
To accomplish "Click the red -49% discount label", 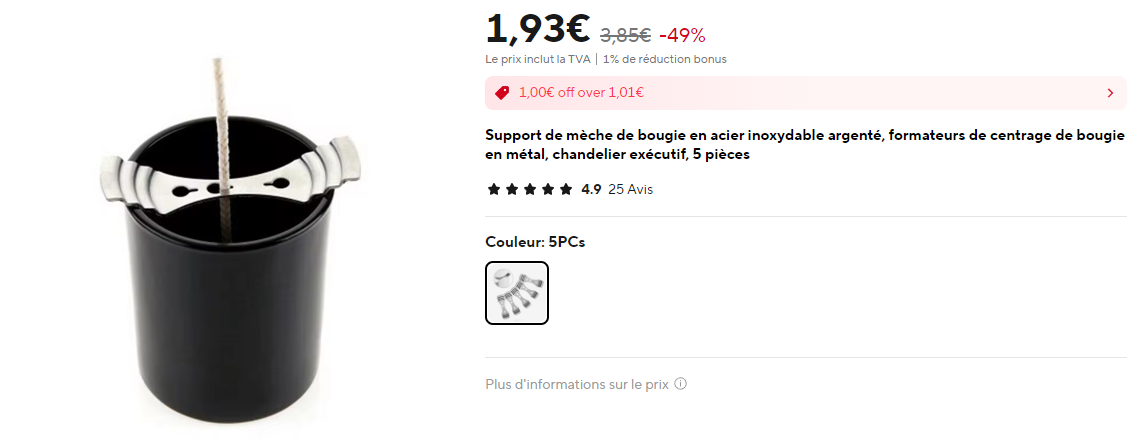I will [x=682, y=35].
